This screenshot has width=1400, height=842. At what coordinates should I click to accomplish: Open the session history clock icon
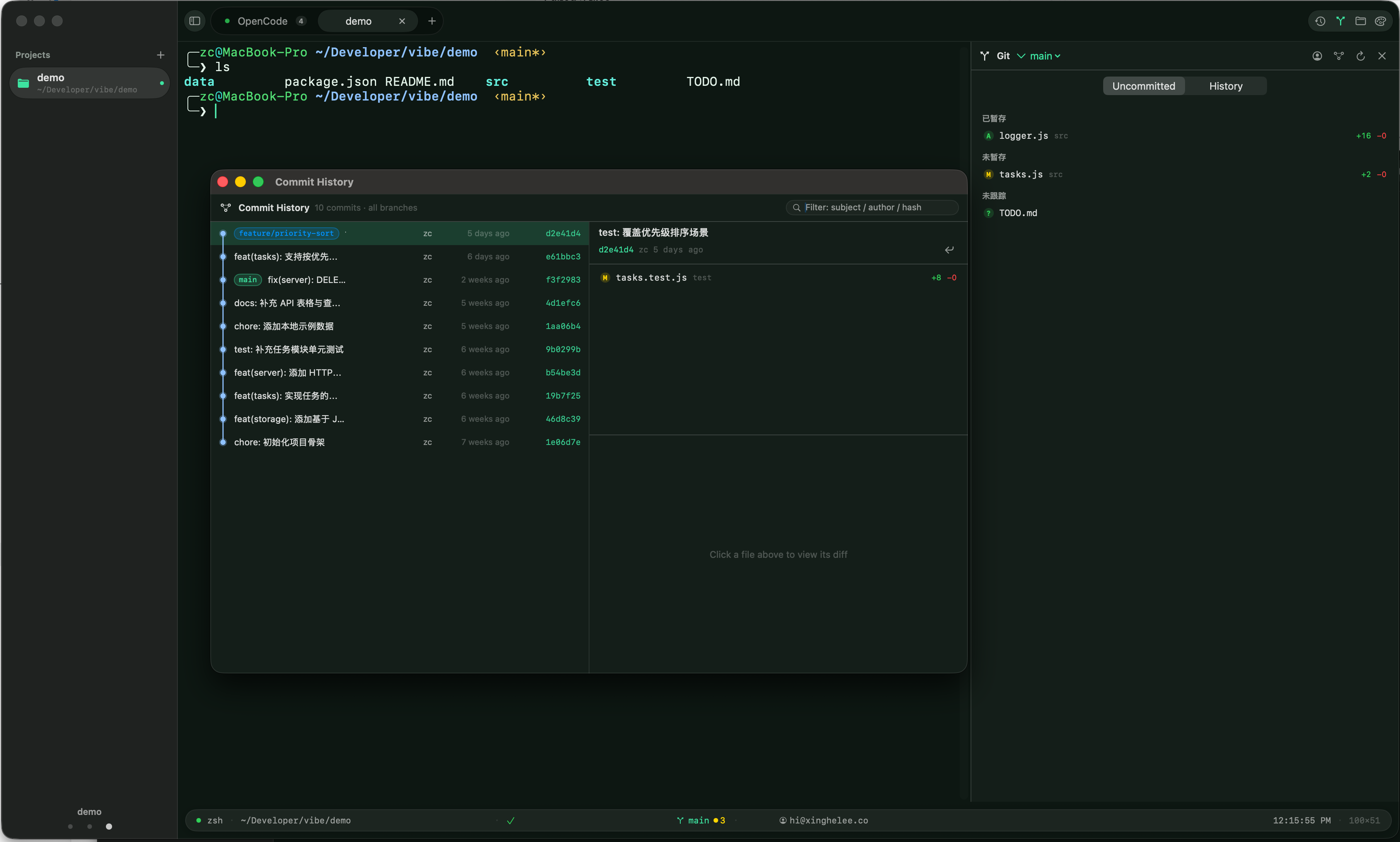1320,21
